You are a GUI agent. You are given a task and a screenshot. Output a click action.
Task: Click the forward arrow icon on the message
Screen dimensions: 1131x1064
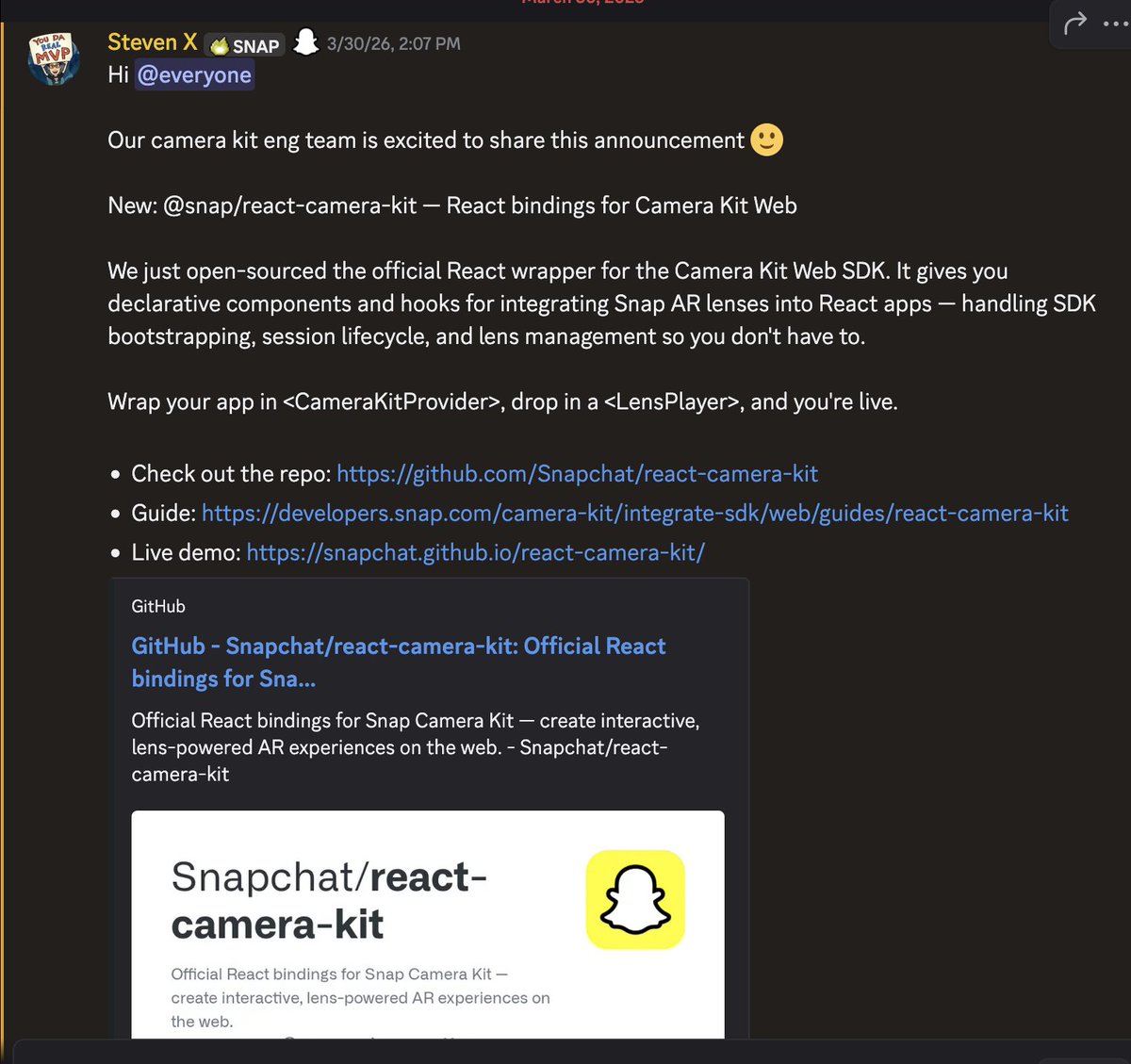coord(1075,23)
